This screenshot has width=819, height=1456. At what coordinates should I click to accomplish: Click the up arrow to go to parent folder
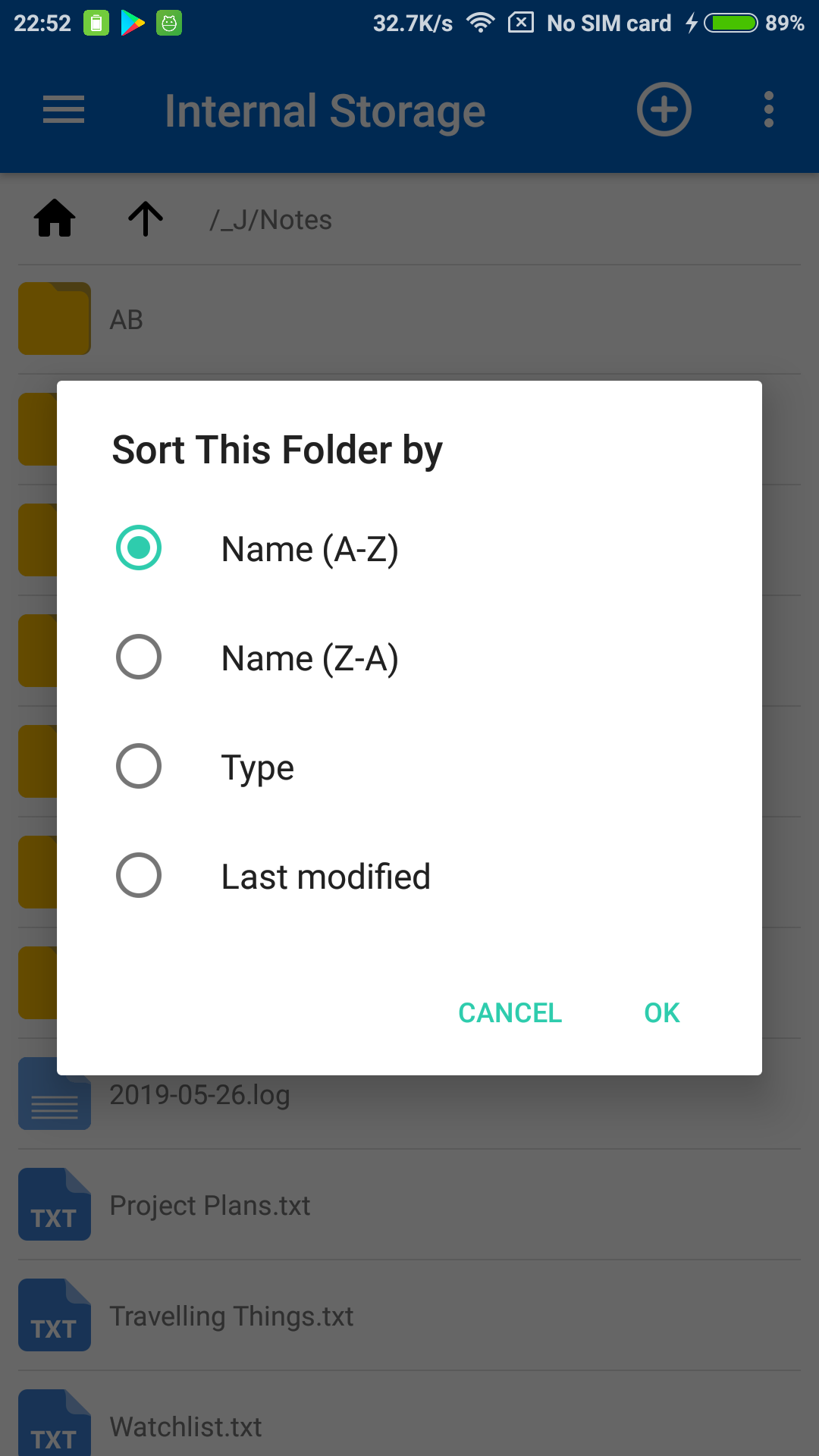[x=144, y=219]
